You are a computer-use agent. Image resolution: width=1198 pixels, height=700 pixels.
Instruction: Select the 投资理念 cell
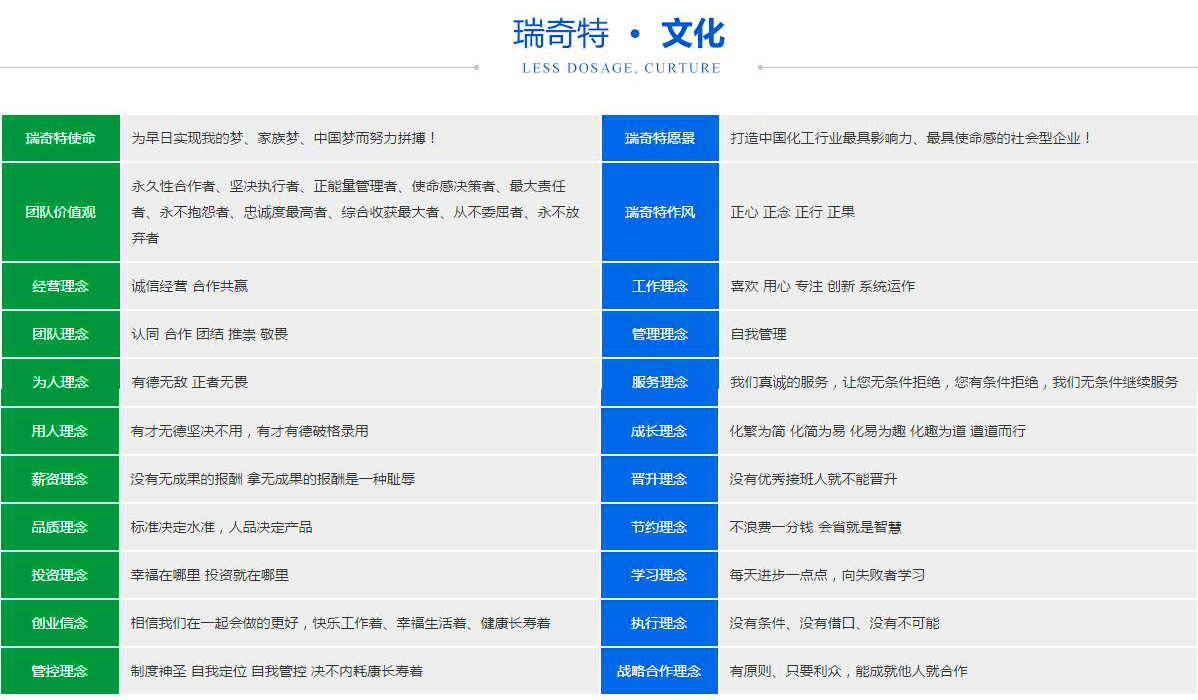pyautogui.click(x=60, y=575)
